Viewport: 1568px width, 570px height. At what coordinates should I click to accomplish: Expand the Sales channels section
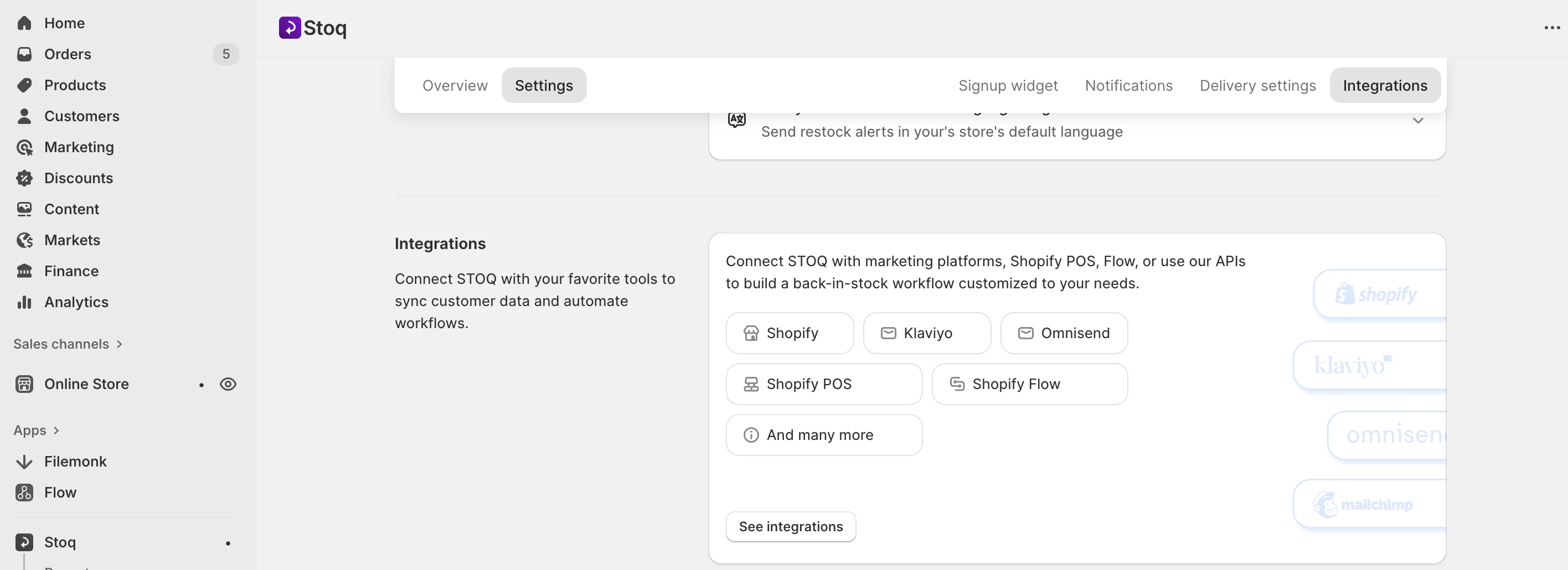pos(119,344)
